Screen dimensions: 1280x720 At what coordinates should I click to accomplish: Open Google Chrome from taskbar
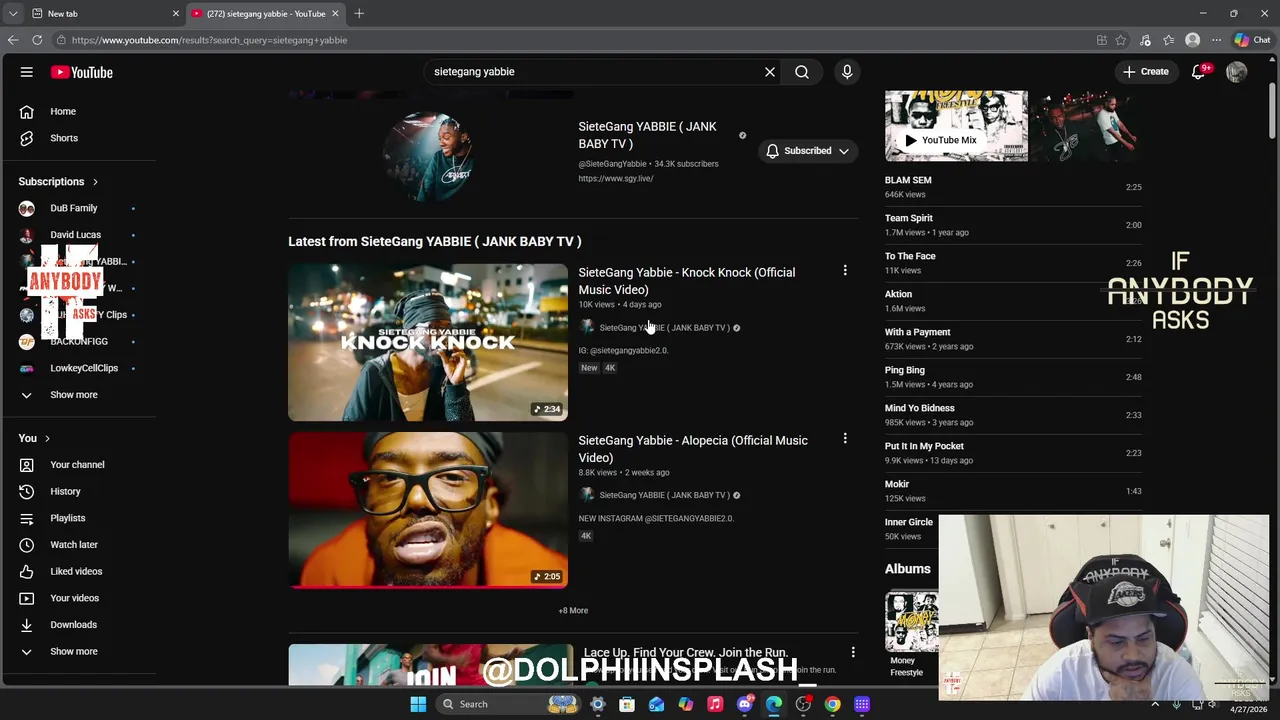(833, 704)
